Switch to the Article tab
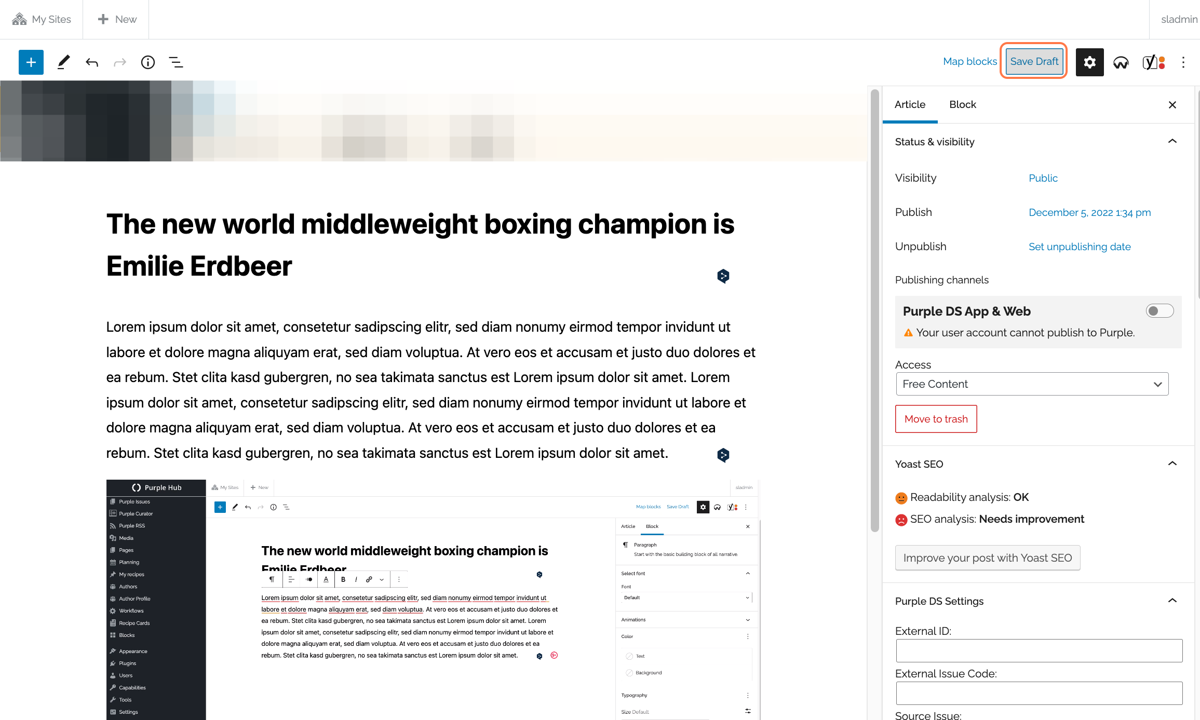The width and height of the screenshot is (1200, 720). pyautogui.click(x=910, y=105)
